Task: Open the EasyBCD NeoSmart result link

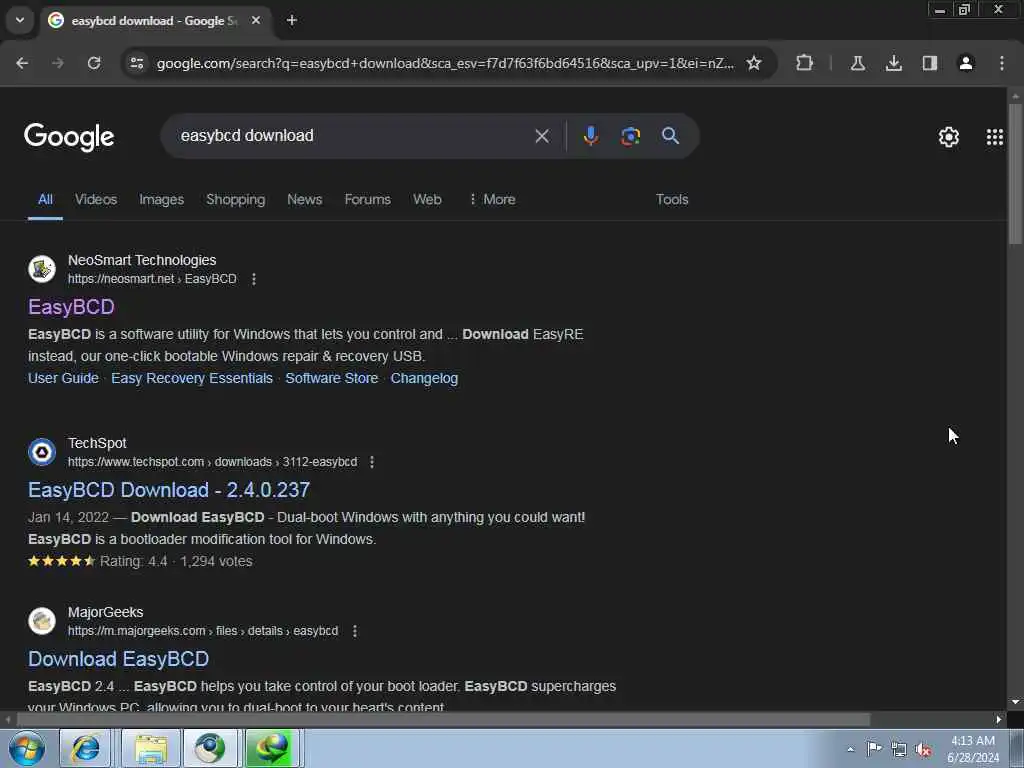Action: point(71,307)
